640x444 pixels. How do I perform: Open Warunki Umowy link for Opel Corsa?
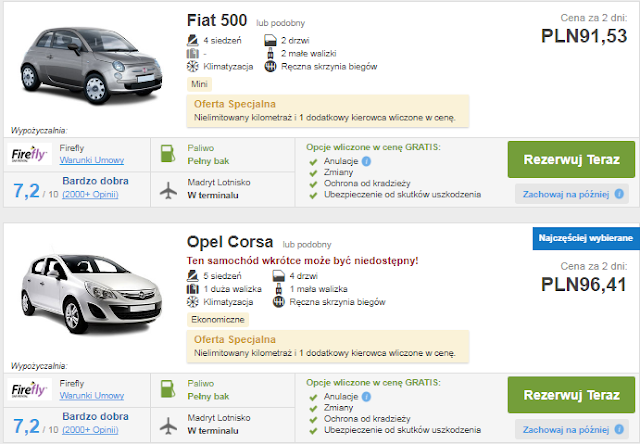point(91,396)
